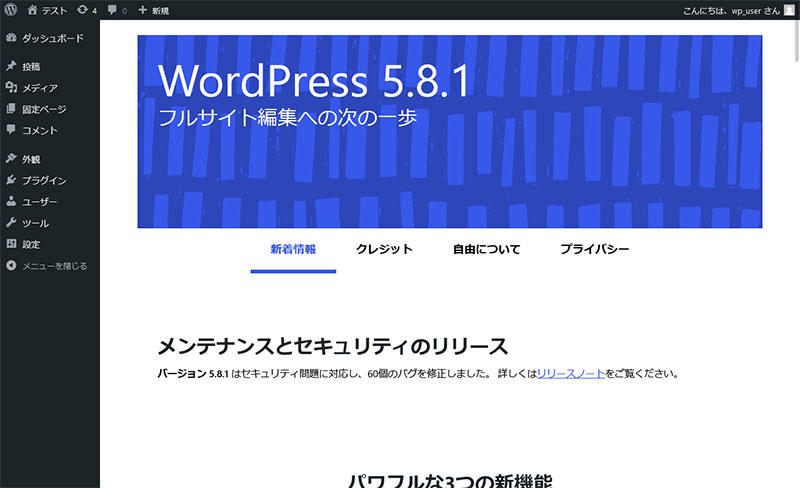This screenshot has height=488, width=800.
Task: Click 新規 in the admin bar
Action: point(160,10)
